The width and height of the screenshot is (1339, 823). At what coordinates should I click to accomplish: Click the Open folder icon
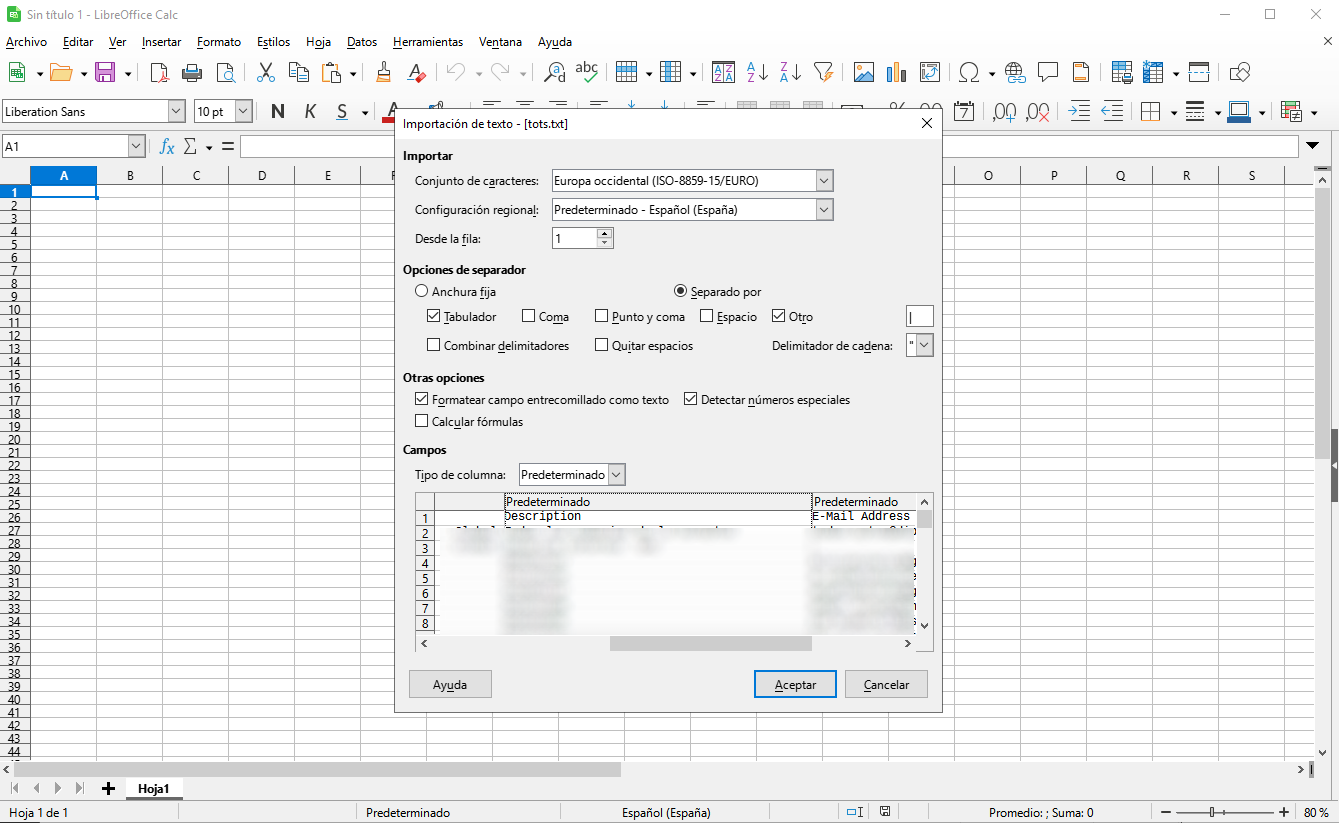click(x=61, y=73)
